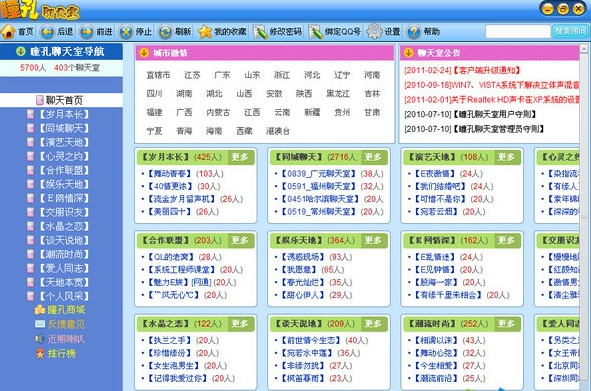Open the 【瞳孔聊天室管理员守则】 announcement
Image resolution: width=591 pixels, height=391 pixels.
click(x=498, y=129)
